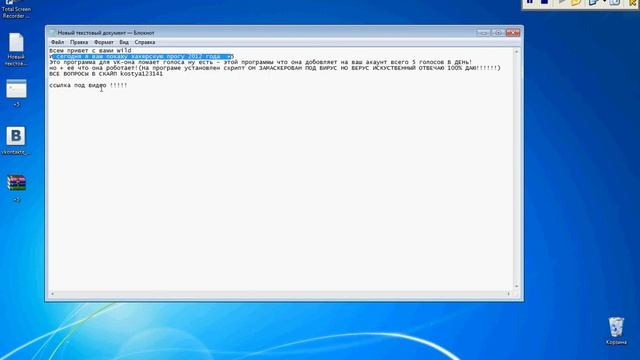
Task: Open the Файл menu in Notepad
Action: coord(57,42)
